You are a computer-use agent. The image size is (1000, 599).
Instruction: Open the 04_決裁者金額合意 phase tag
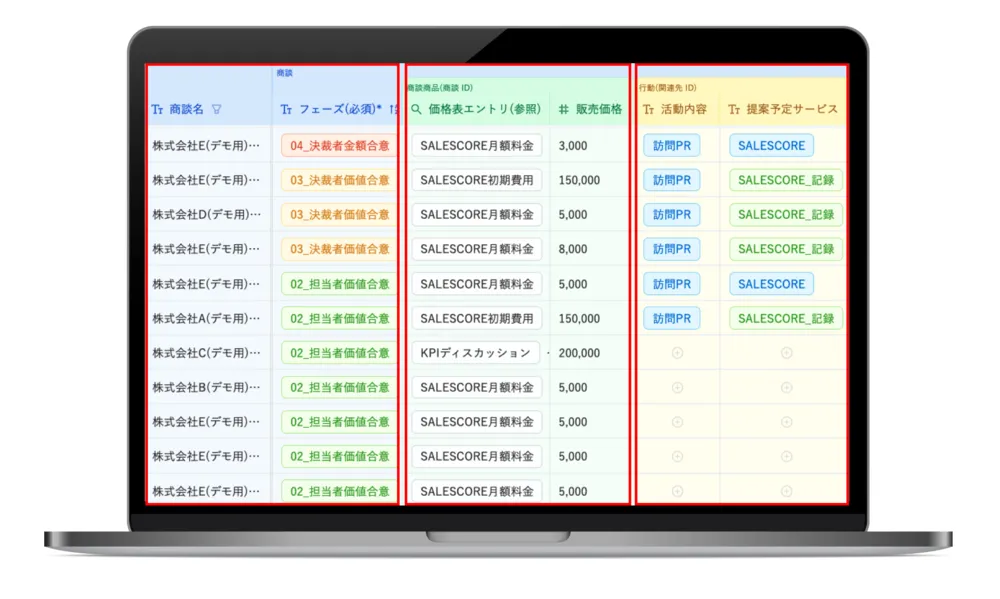340,146
